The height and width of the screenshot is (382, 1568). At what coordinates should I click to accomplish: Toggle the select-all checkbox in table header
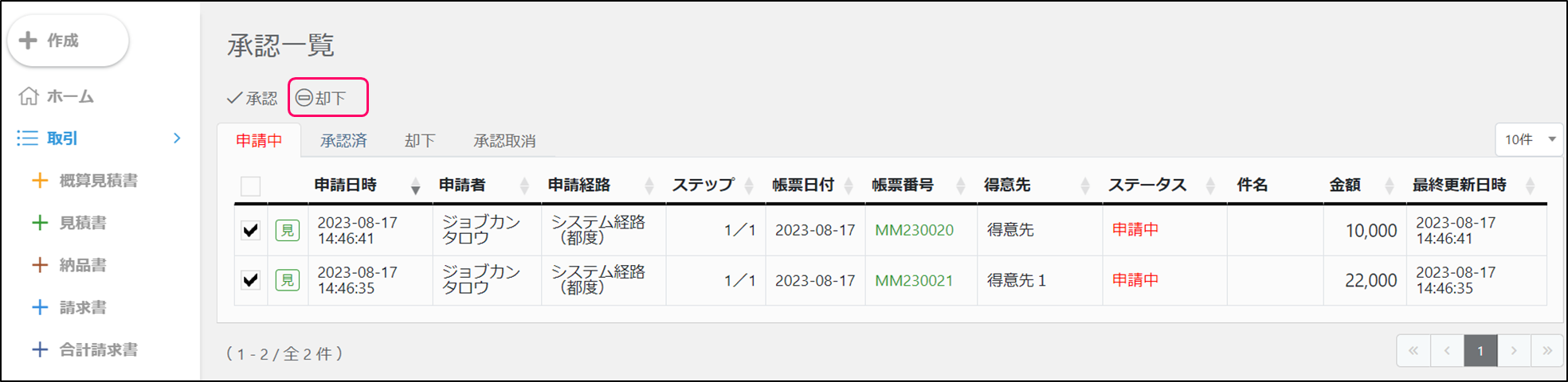[250, 186]
